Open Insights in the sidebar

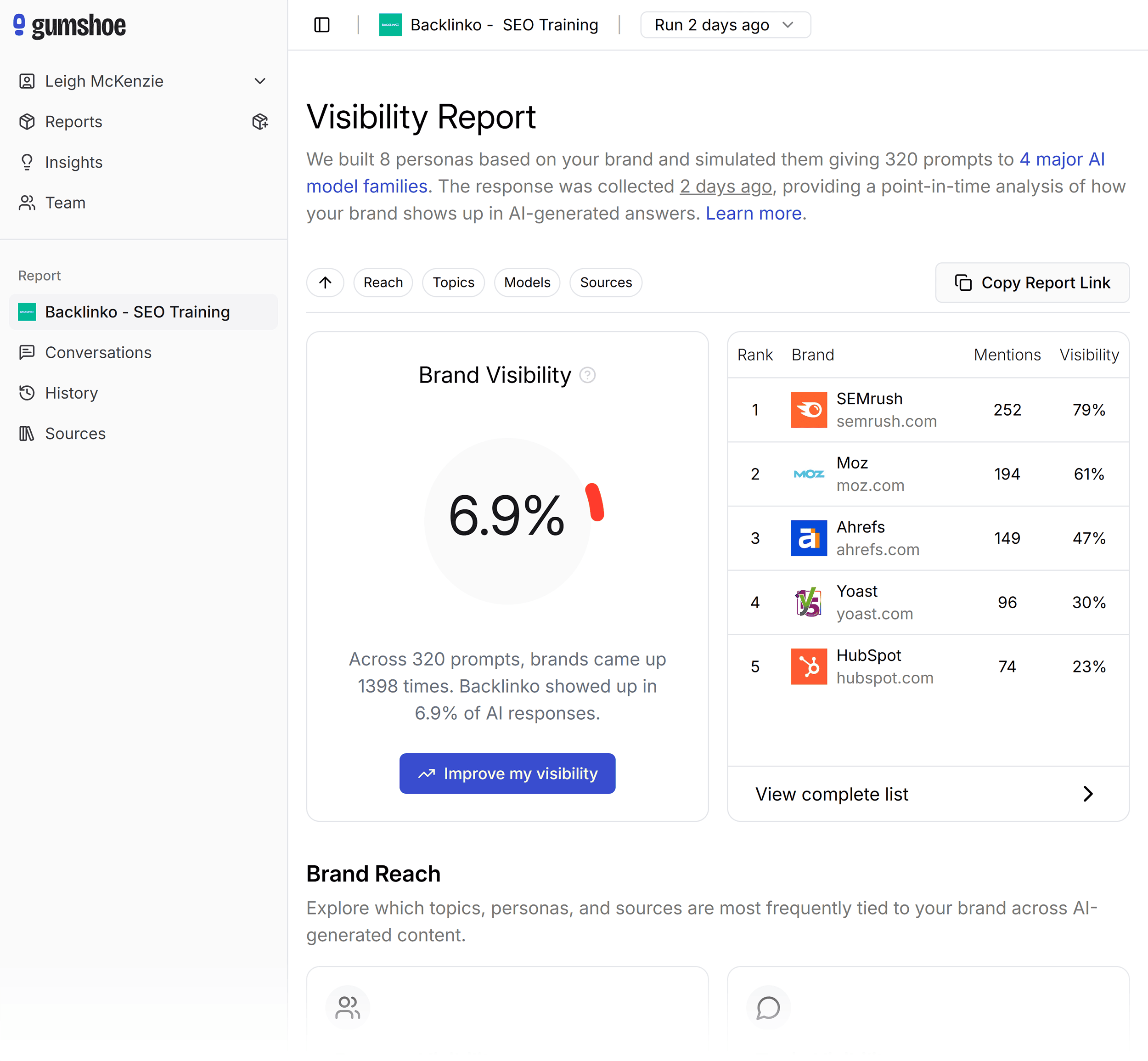73,163
